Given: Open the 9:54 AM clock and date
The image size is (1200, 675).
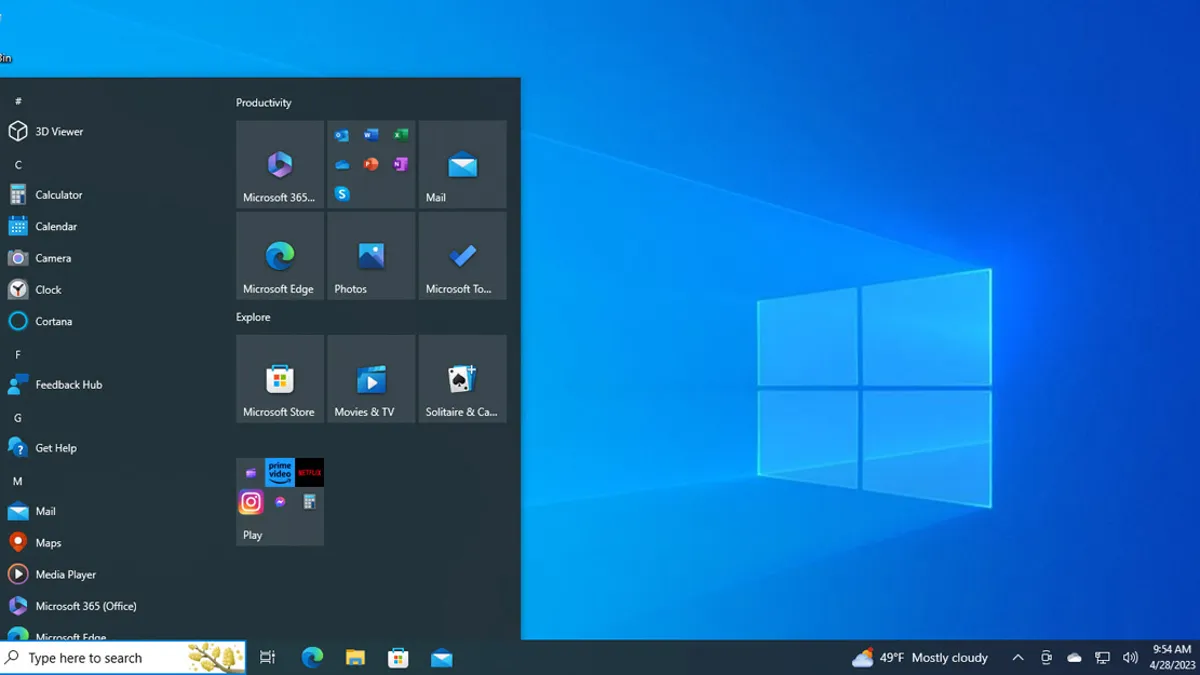Looking at the screenshot, I should [x=1171, y=657].
